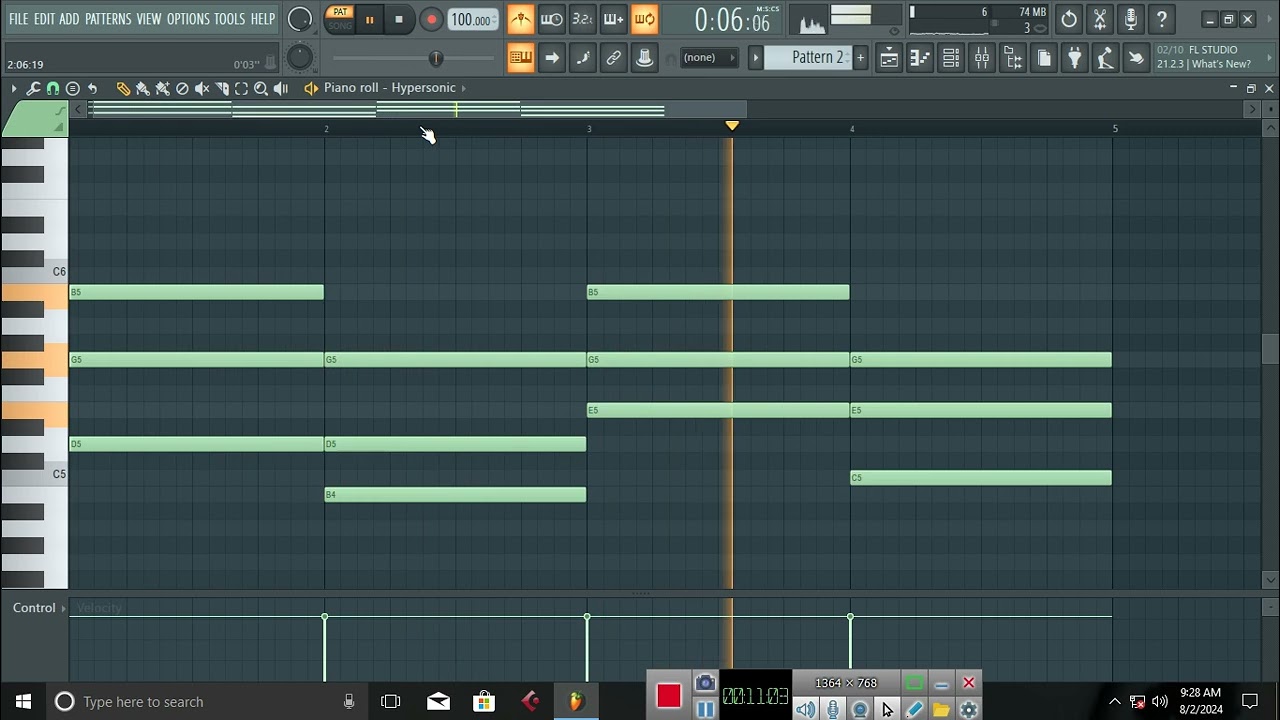Select the Draw pencil tool in piano roll
Image resolution: width=1280 pixels, height=720 pixels.
(123, 89)
